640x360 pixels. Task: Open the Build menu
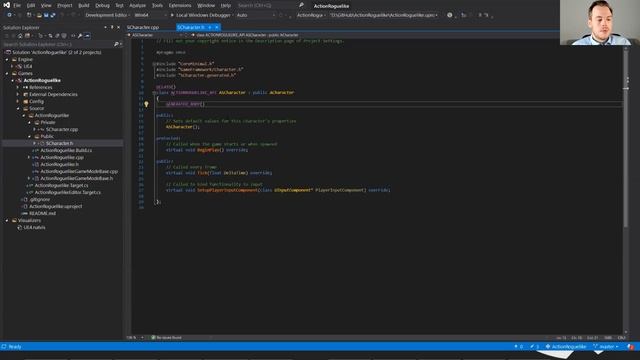[84, 5]
